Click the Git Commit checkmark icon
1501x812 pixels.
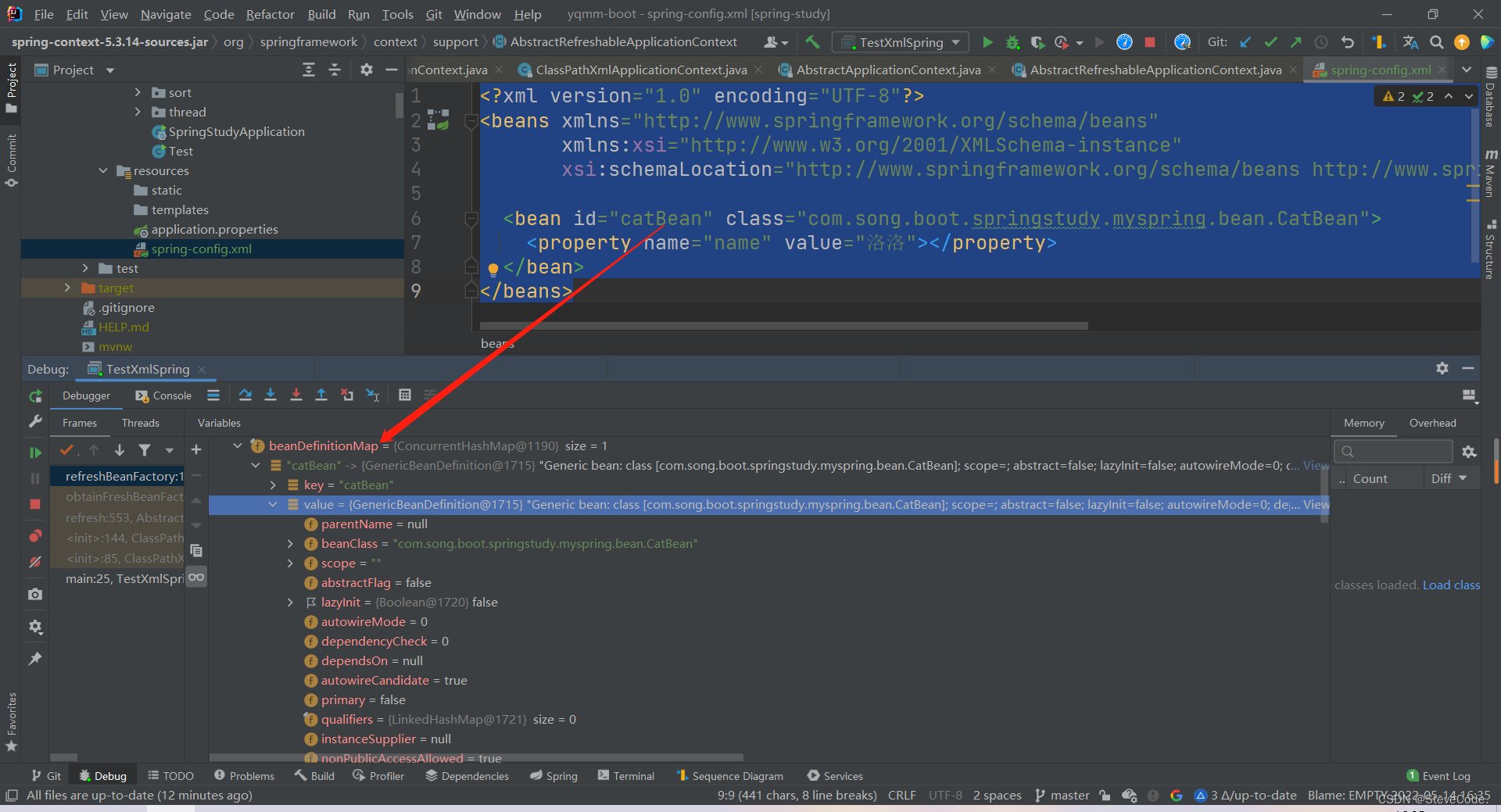pyautogui.click(x=1270, y=42)
